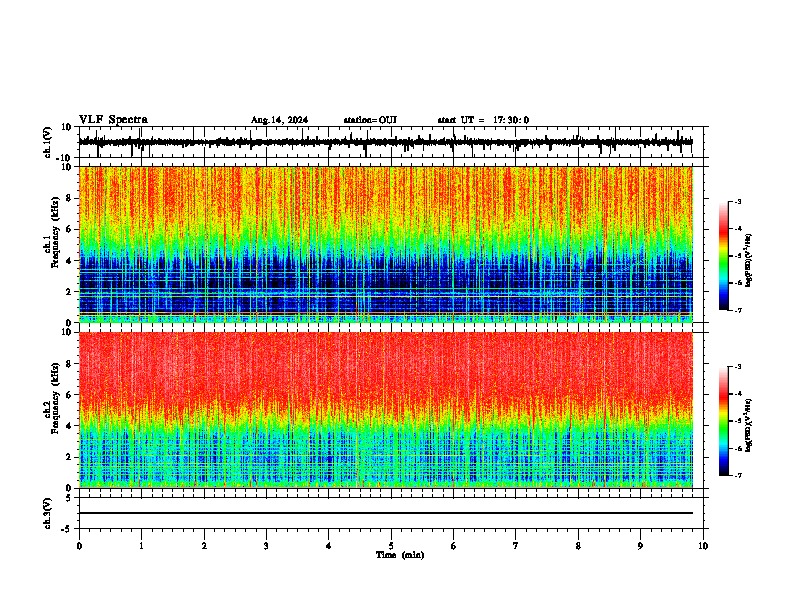Click the "5" tick on ch.3(V) axis
Image resolution: width=792 pixels, height=612 pixels.
point(69,497)
